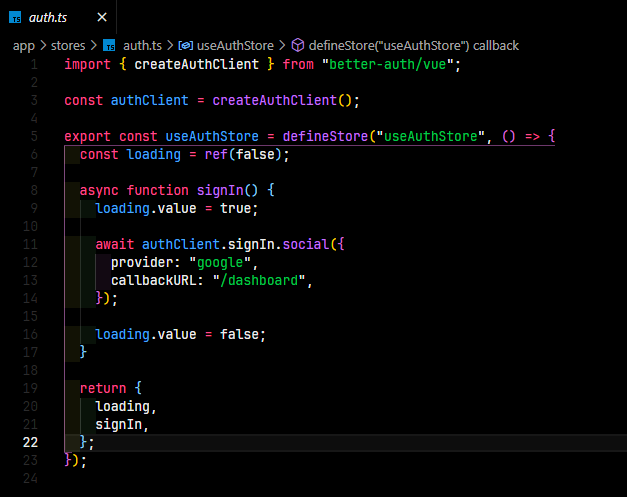
Task: Open the defineStore callback breadcrumb
Action: pos(413,46)
